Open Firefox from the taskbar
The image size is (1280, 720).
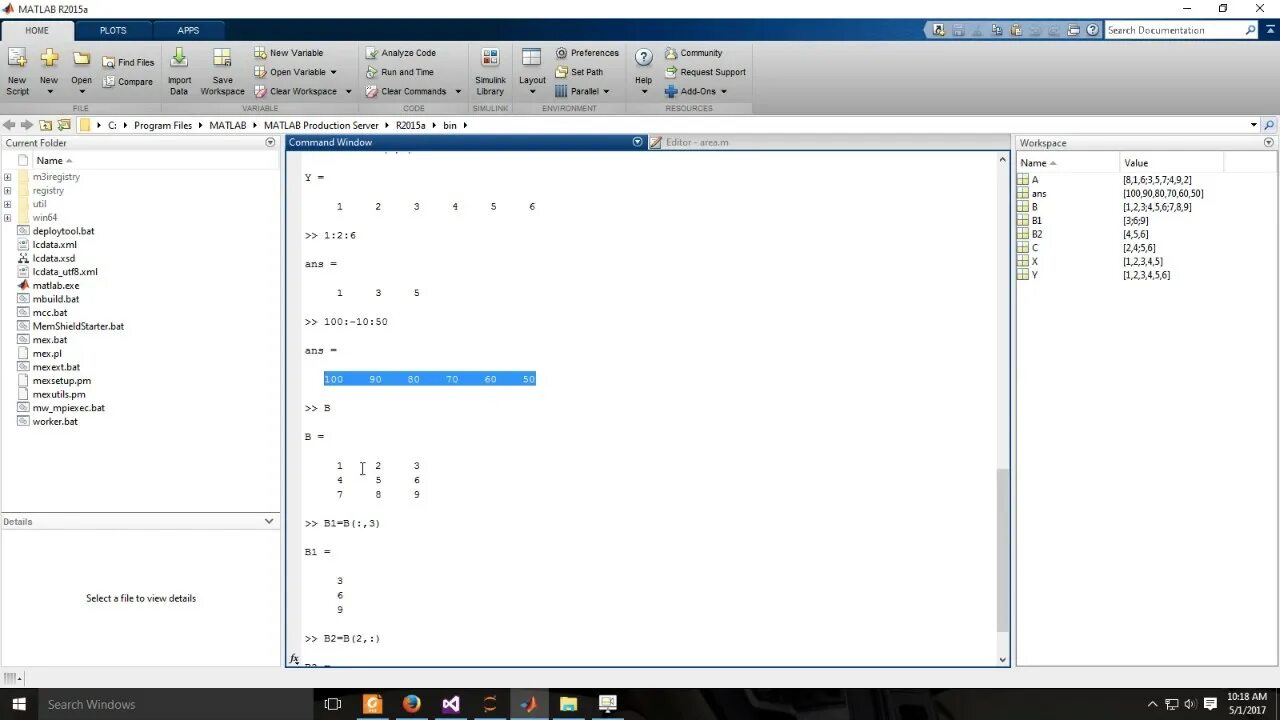[412, 704]
